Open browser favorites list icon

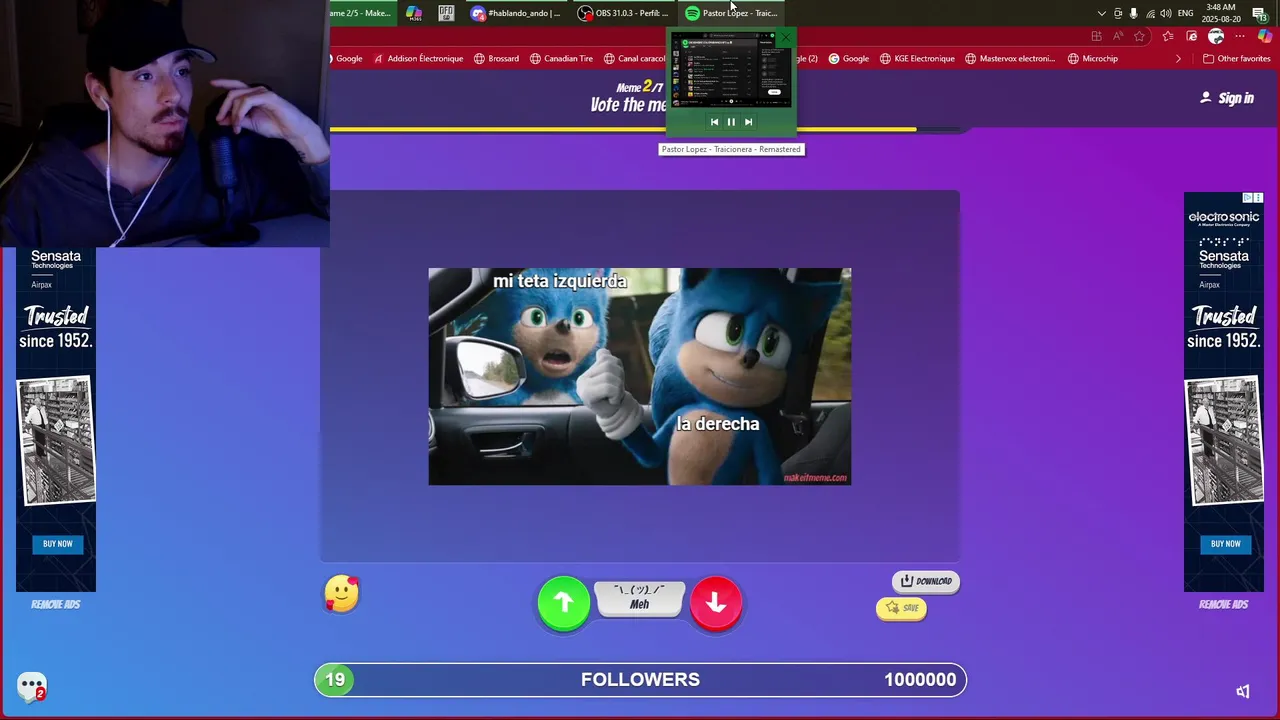1168,36
